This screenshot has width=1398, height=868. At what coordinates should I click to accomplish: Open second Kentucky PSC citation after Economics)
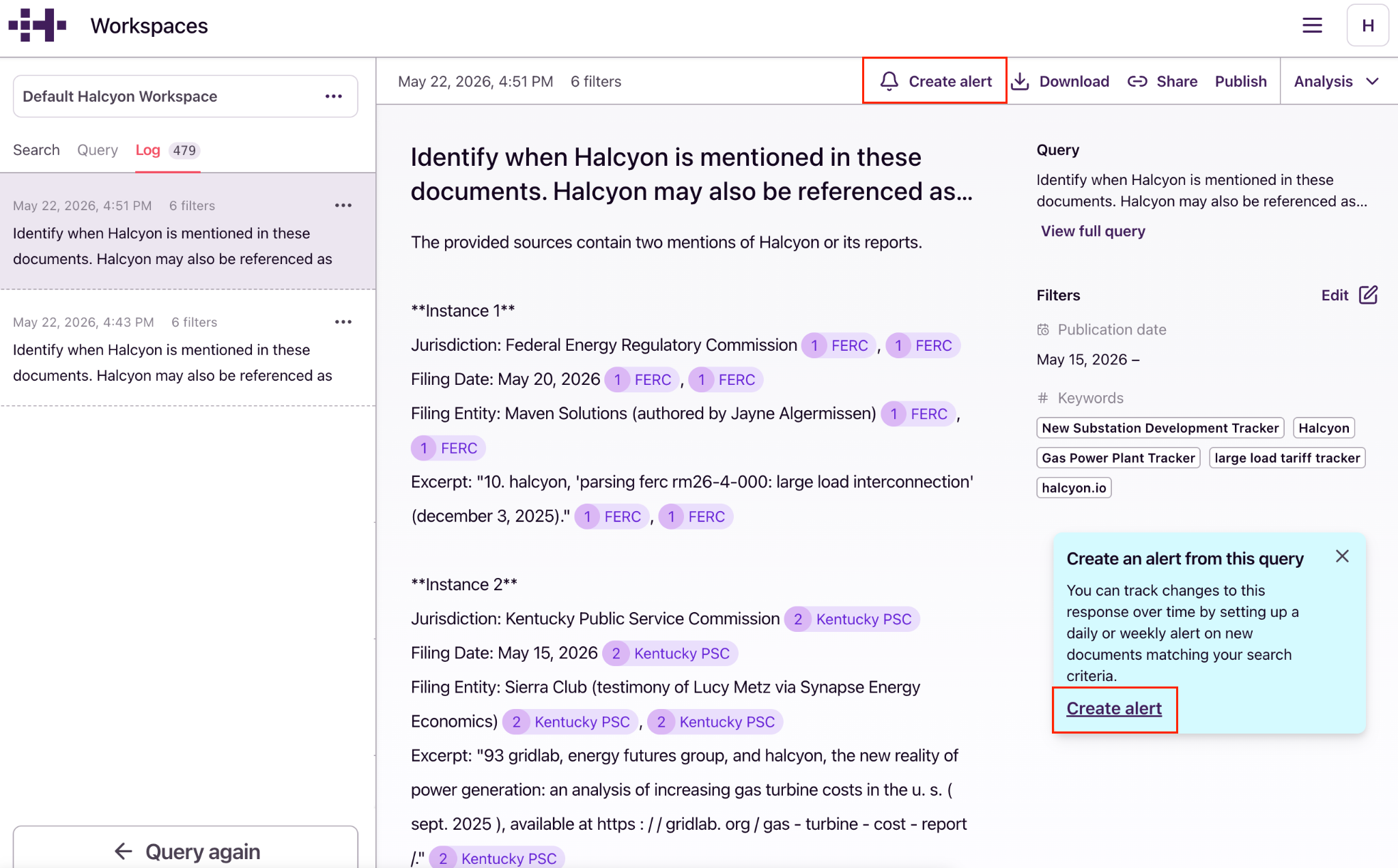(x=715, y=722)
